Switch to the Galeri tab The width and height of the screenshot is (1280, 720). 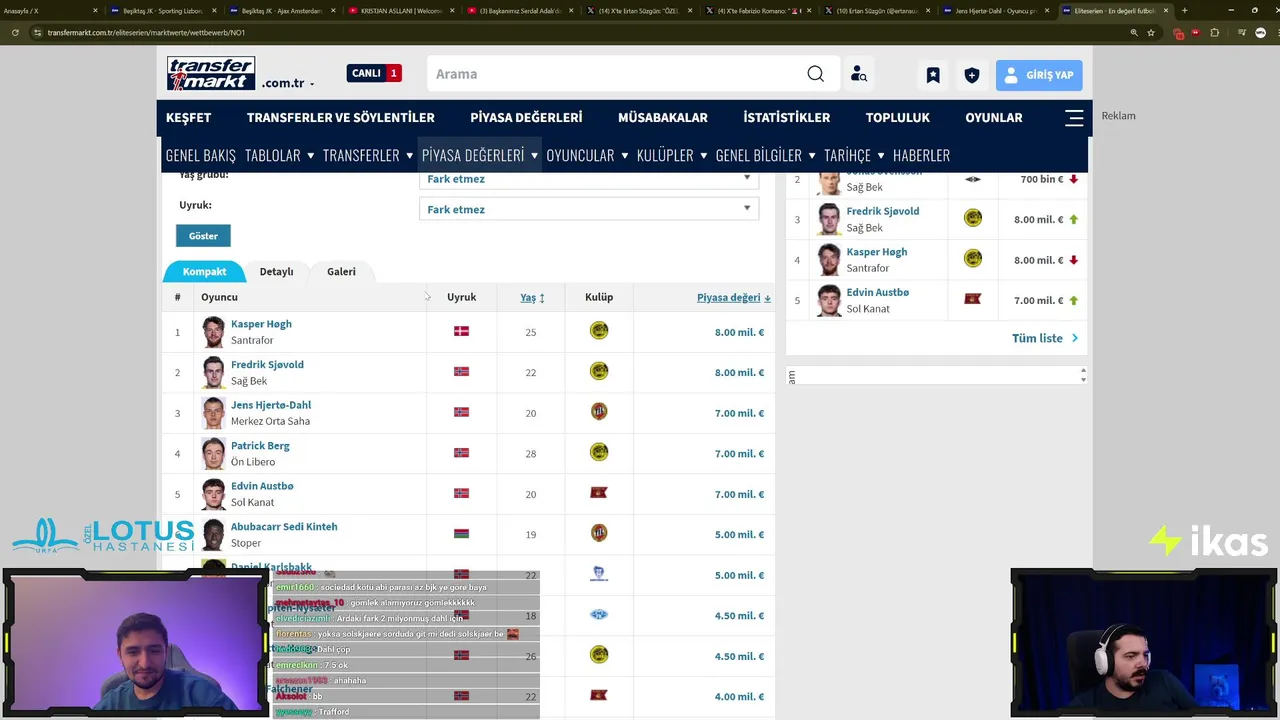[341, 271]
